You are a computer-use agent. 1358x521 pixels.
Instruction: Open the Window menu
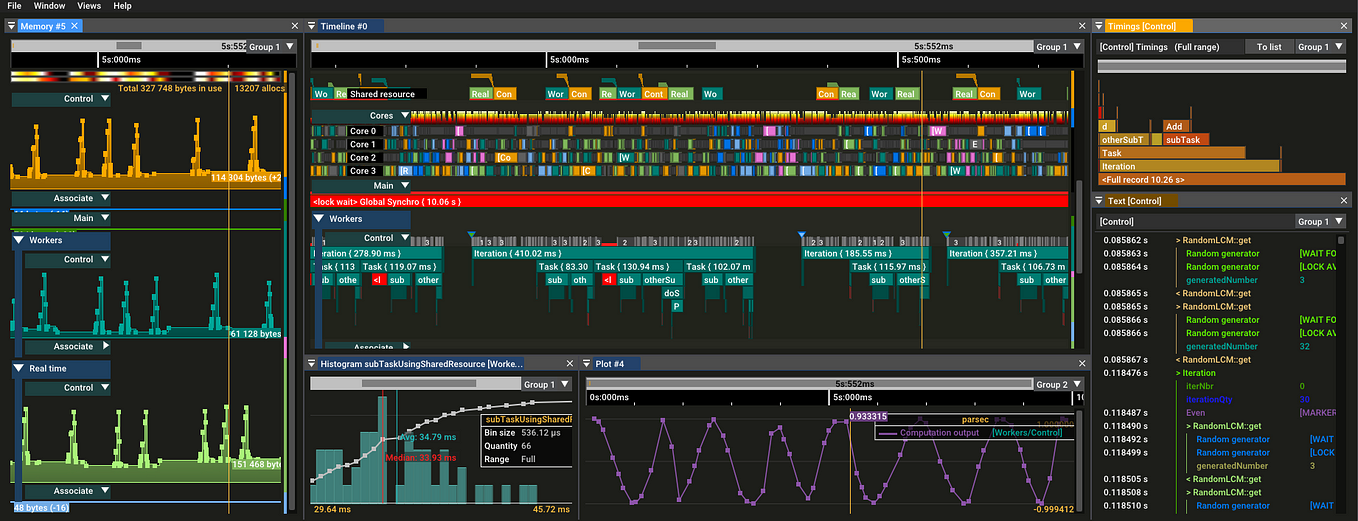[49, 6]
